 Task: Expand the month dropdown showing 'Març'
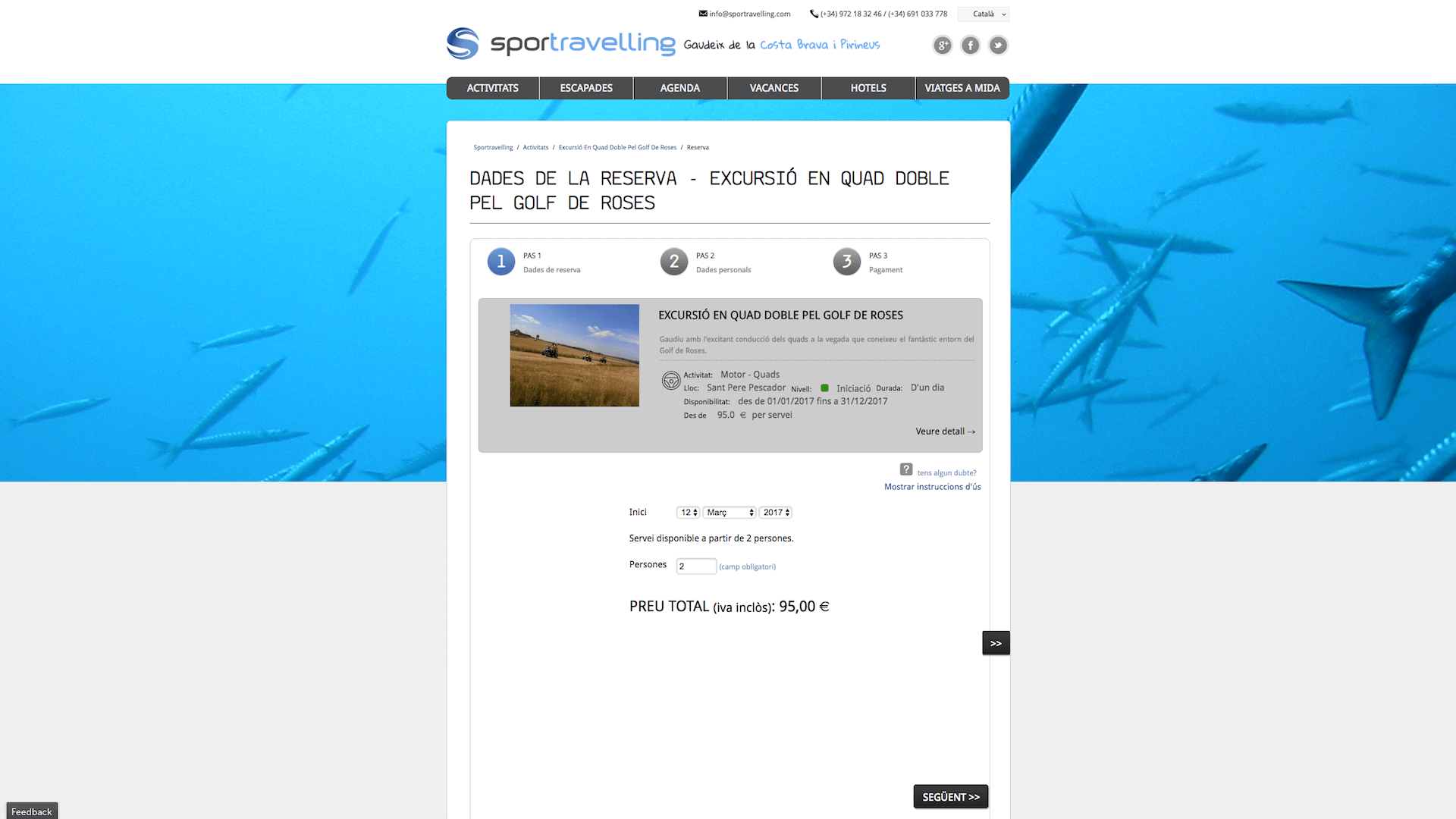[729, 512]
